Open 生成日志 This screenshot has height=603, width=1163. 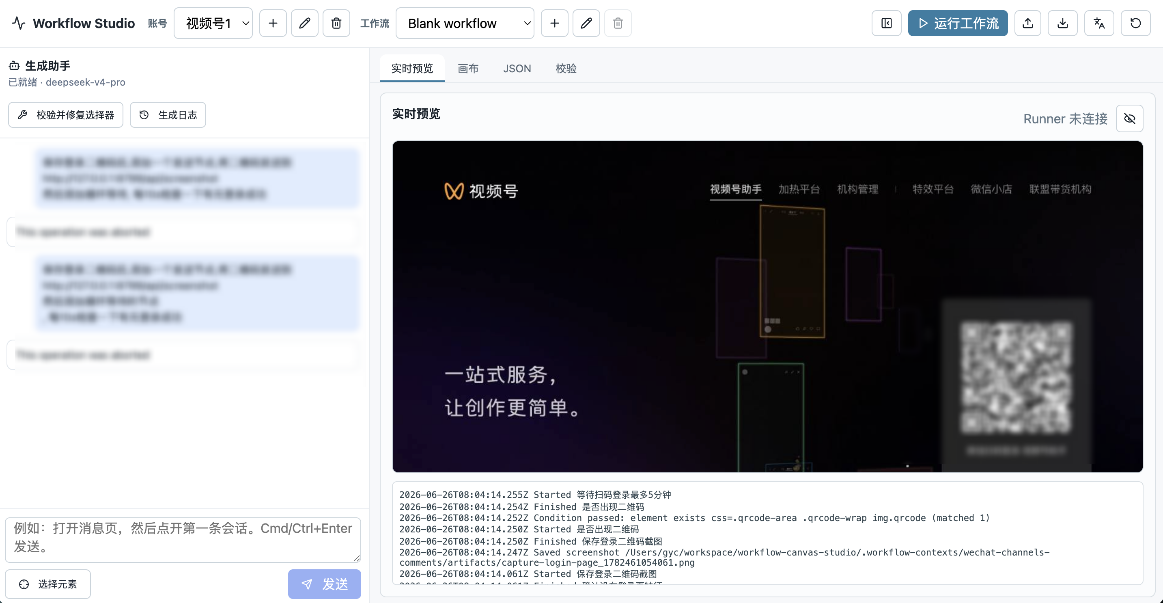pyautogui.click(x=168, y=115)
